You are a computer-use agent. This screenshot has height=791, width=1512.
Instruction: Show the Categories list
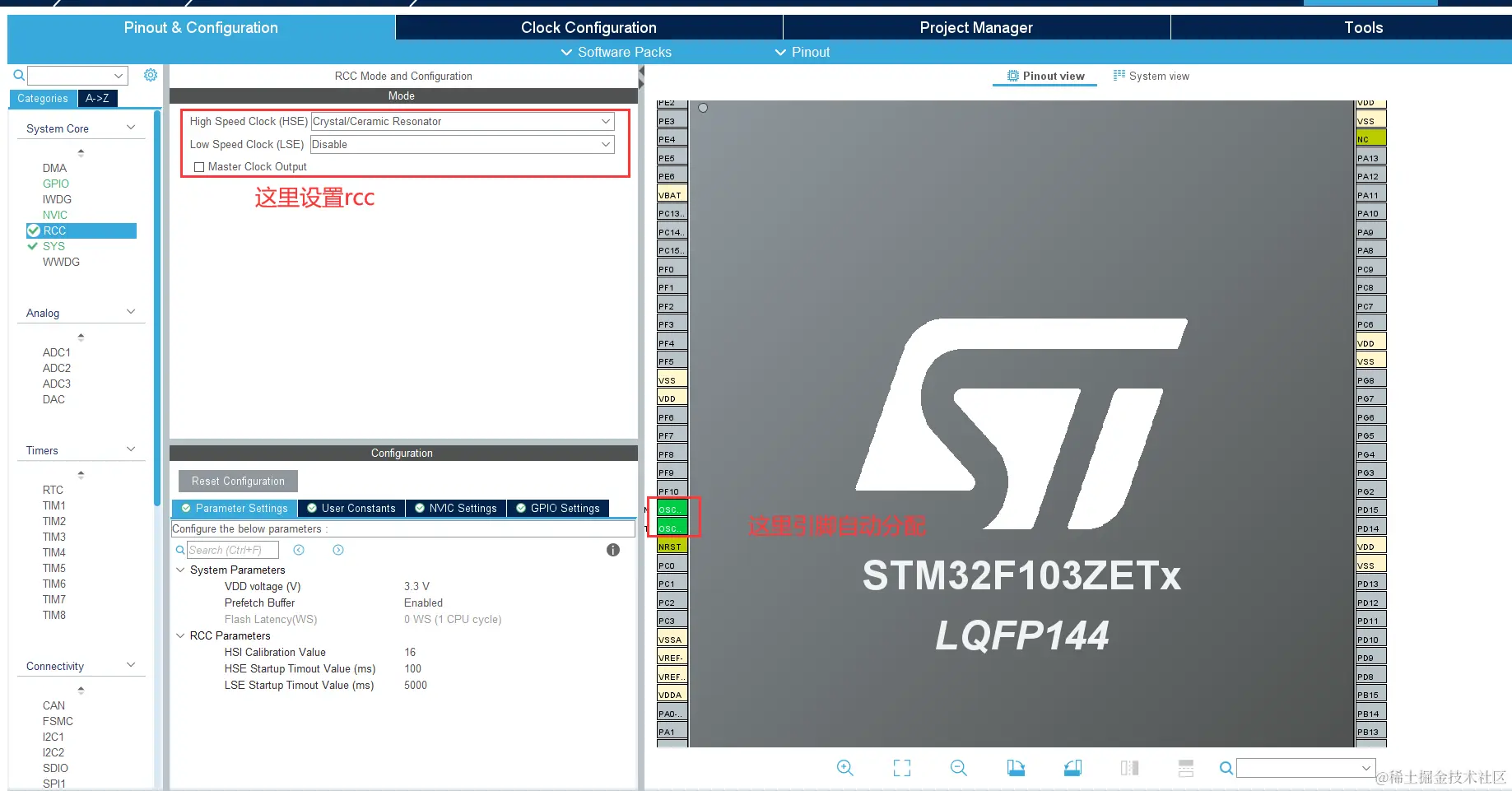click(43, 98)
